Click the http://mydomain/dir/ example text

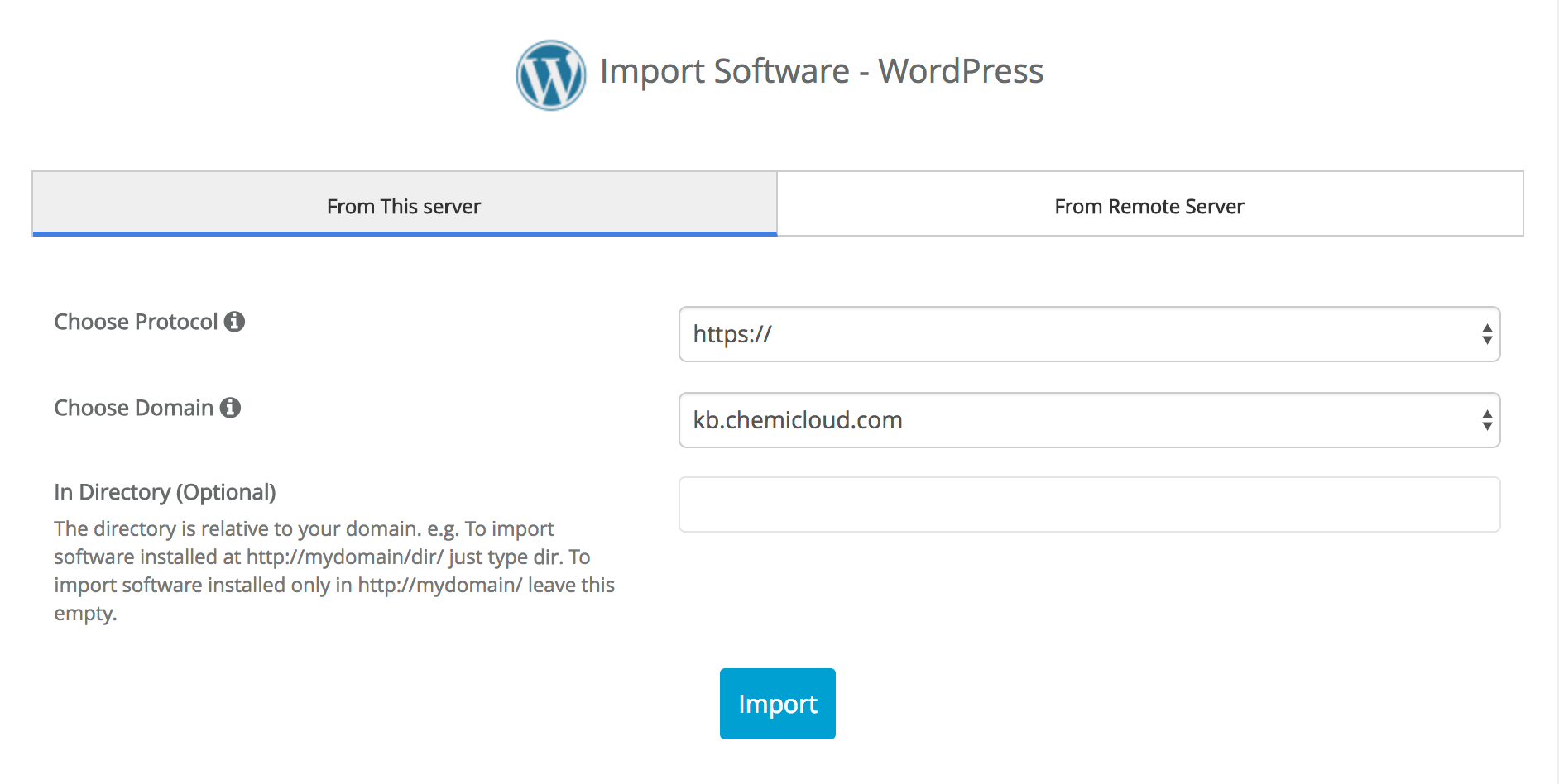344,557
